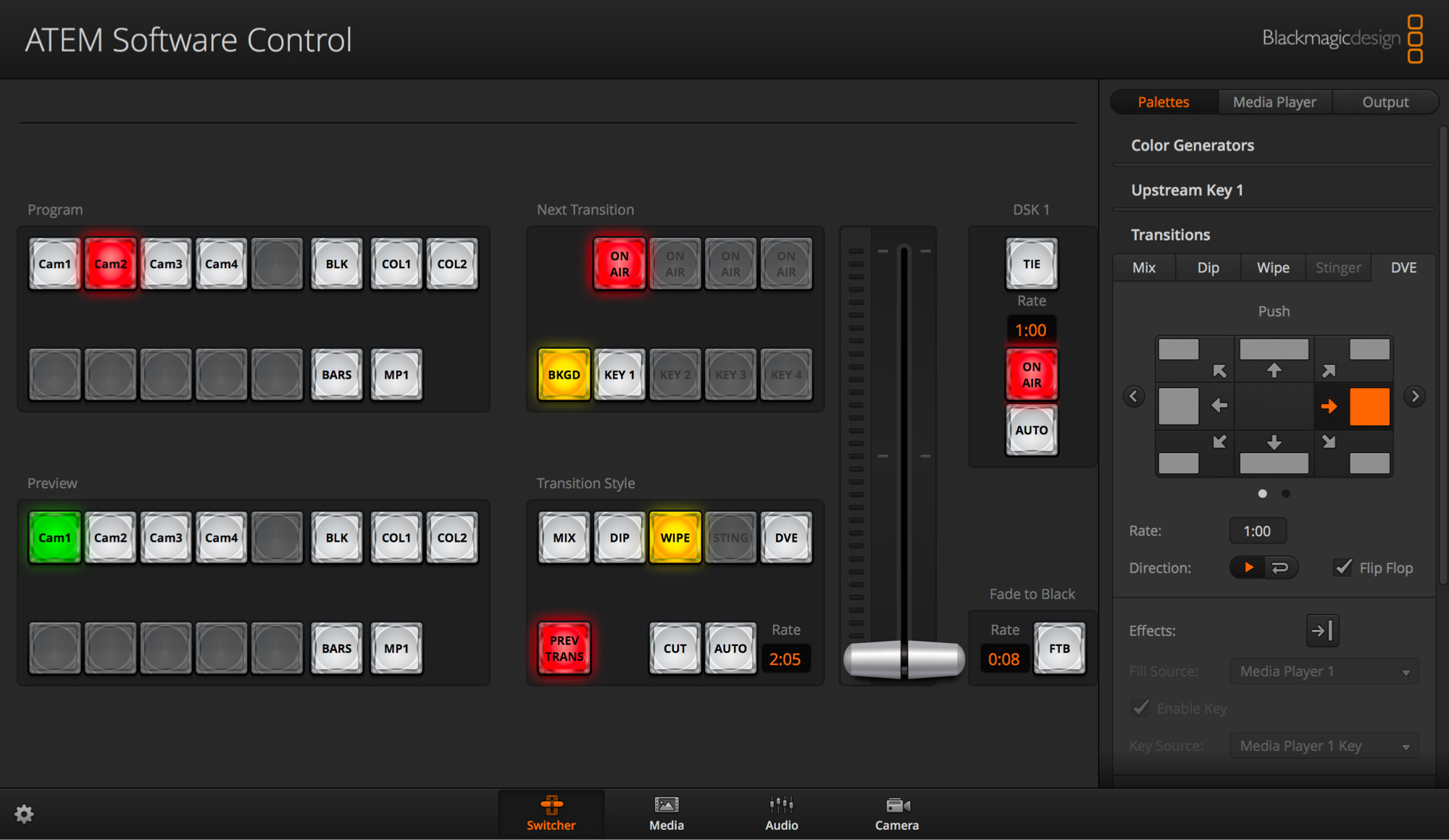Click the Effects push icon button

1322,631
